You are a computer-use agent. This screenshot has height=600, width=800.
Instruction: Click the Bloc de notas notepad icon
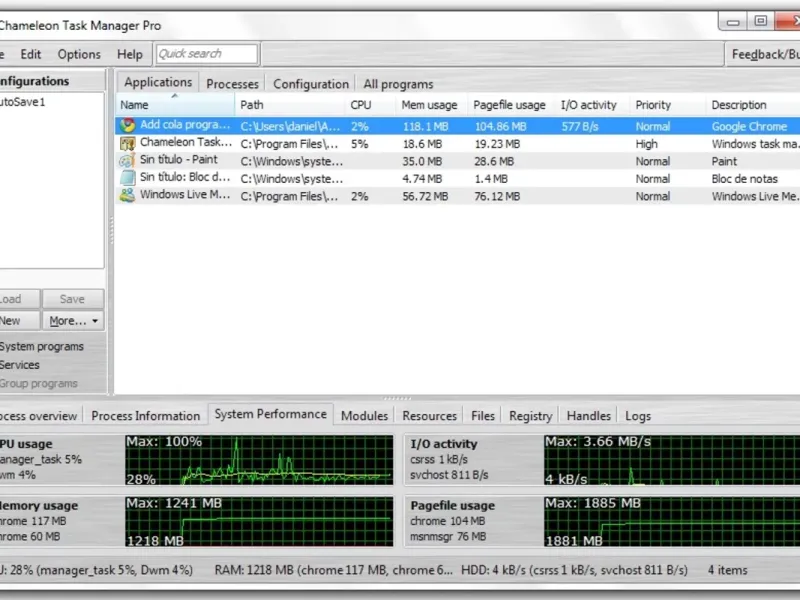tap(127, 178)
